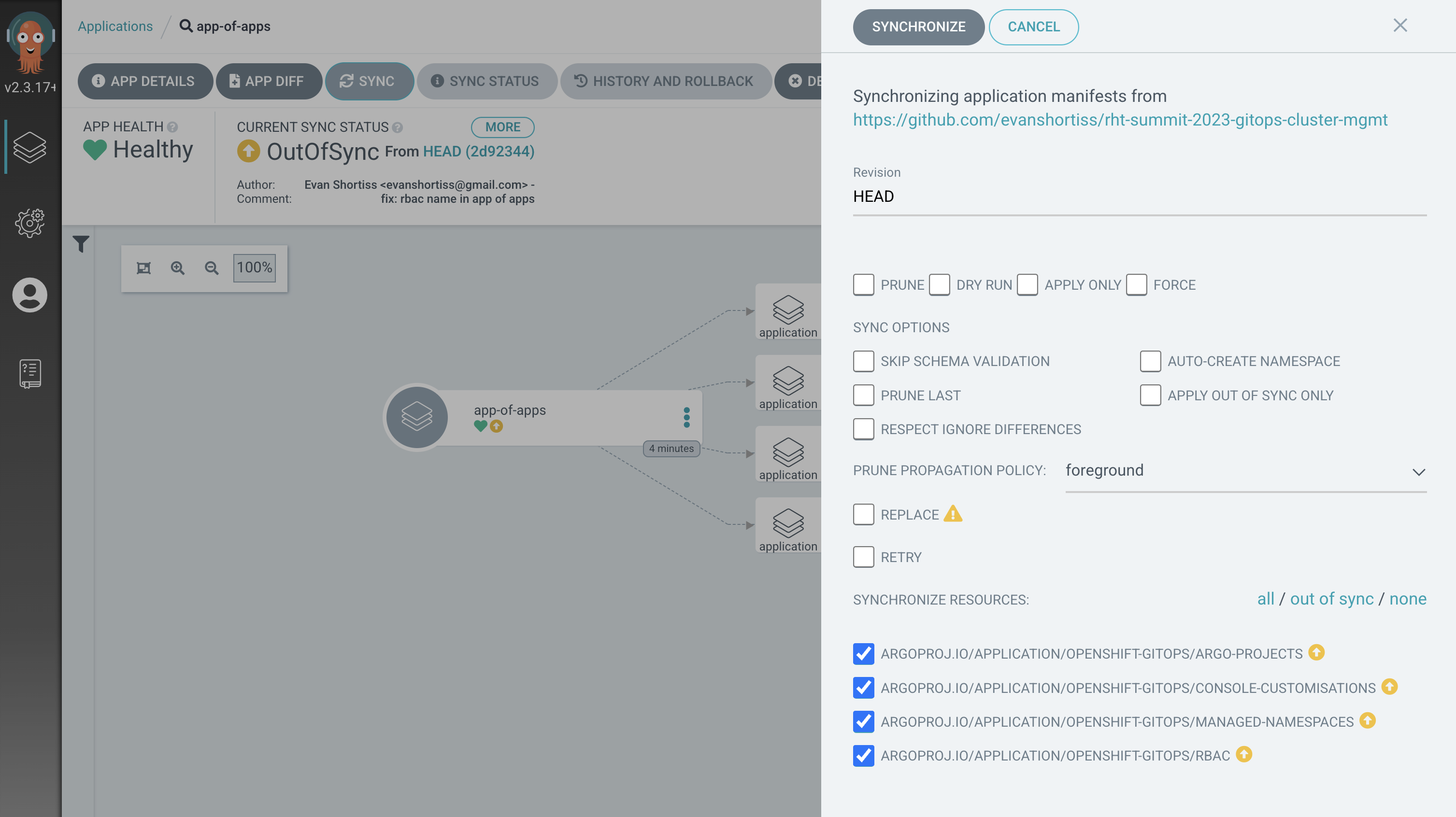Click the APP DIFF tab icon

233,81
